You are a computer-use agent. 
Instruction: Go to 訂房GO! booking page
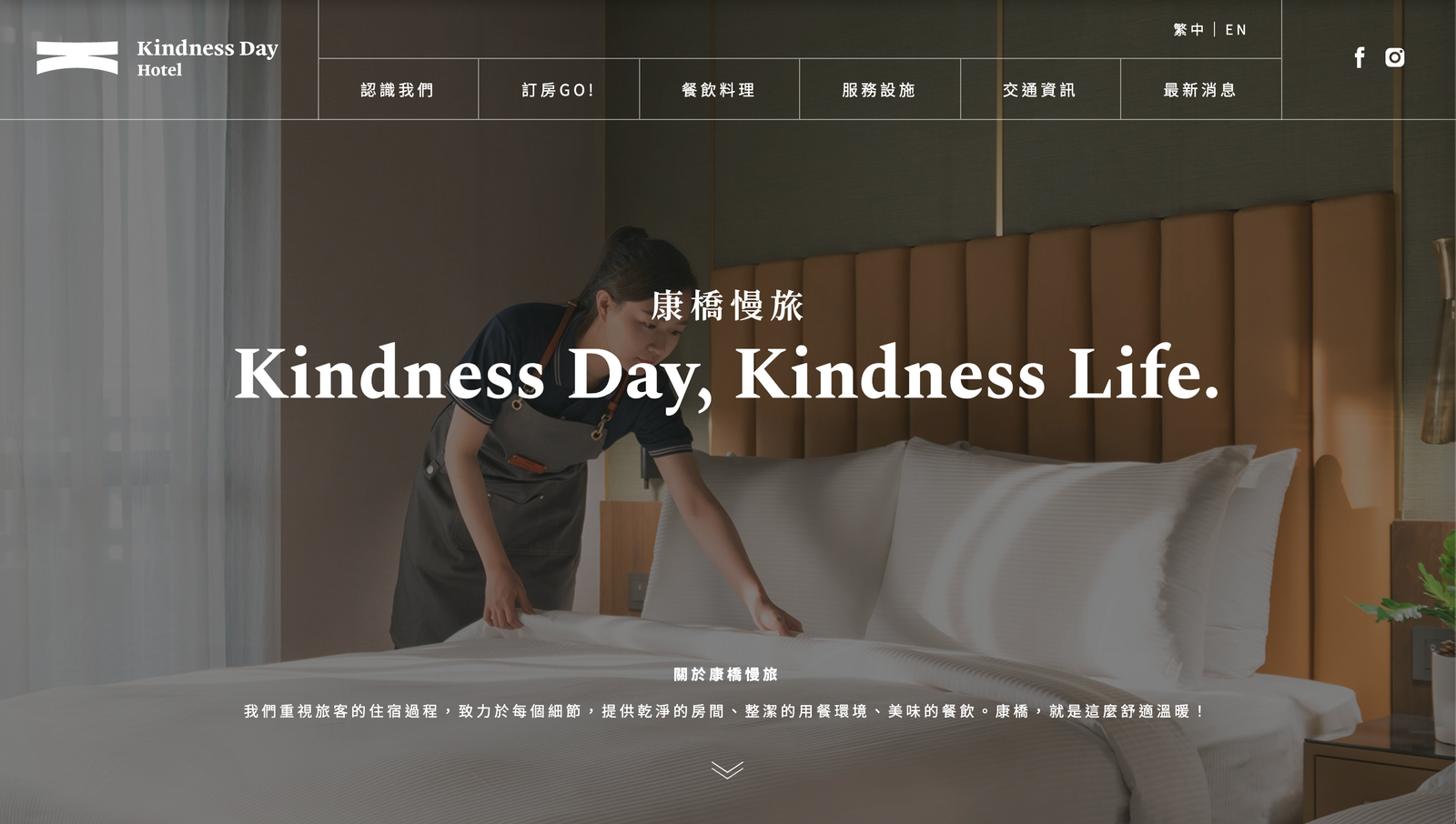559,89
